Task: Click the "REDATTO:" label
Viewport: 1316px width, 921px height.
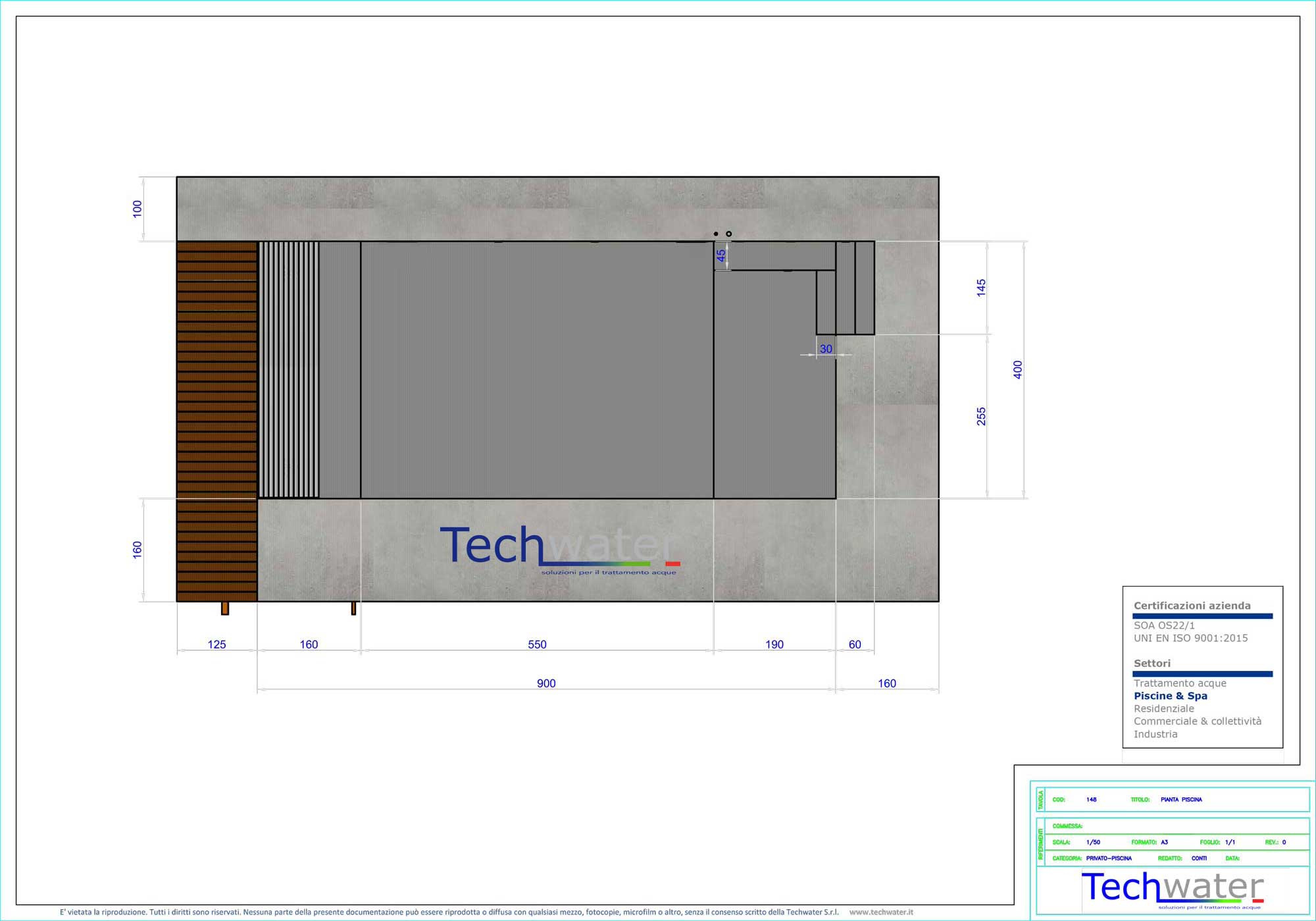Action: [x=1170, y=858]
